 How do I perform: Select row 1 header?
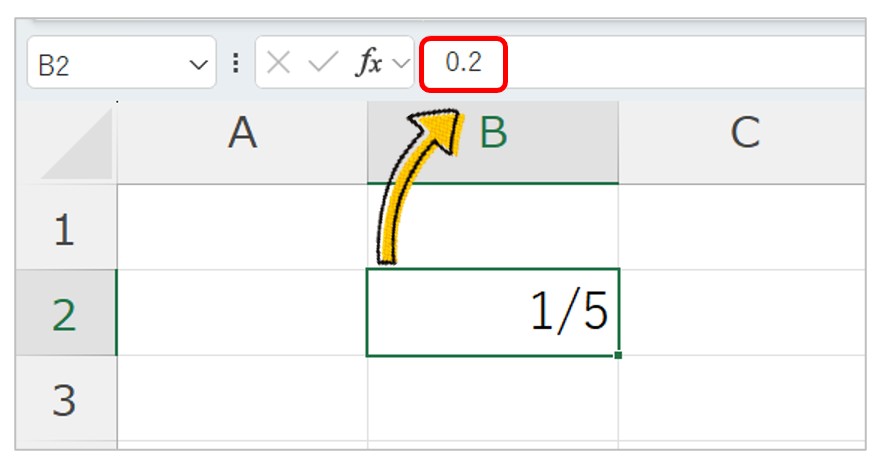click(66, 227)
